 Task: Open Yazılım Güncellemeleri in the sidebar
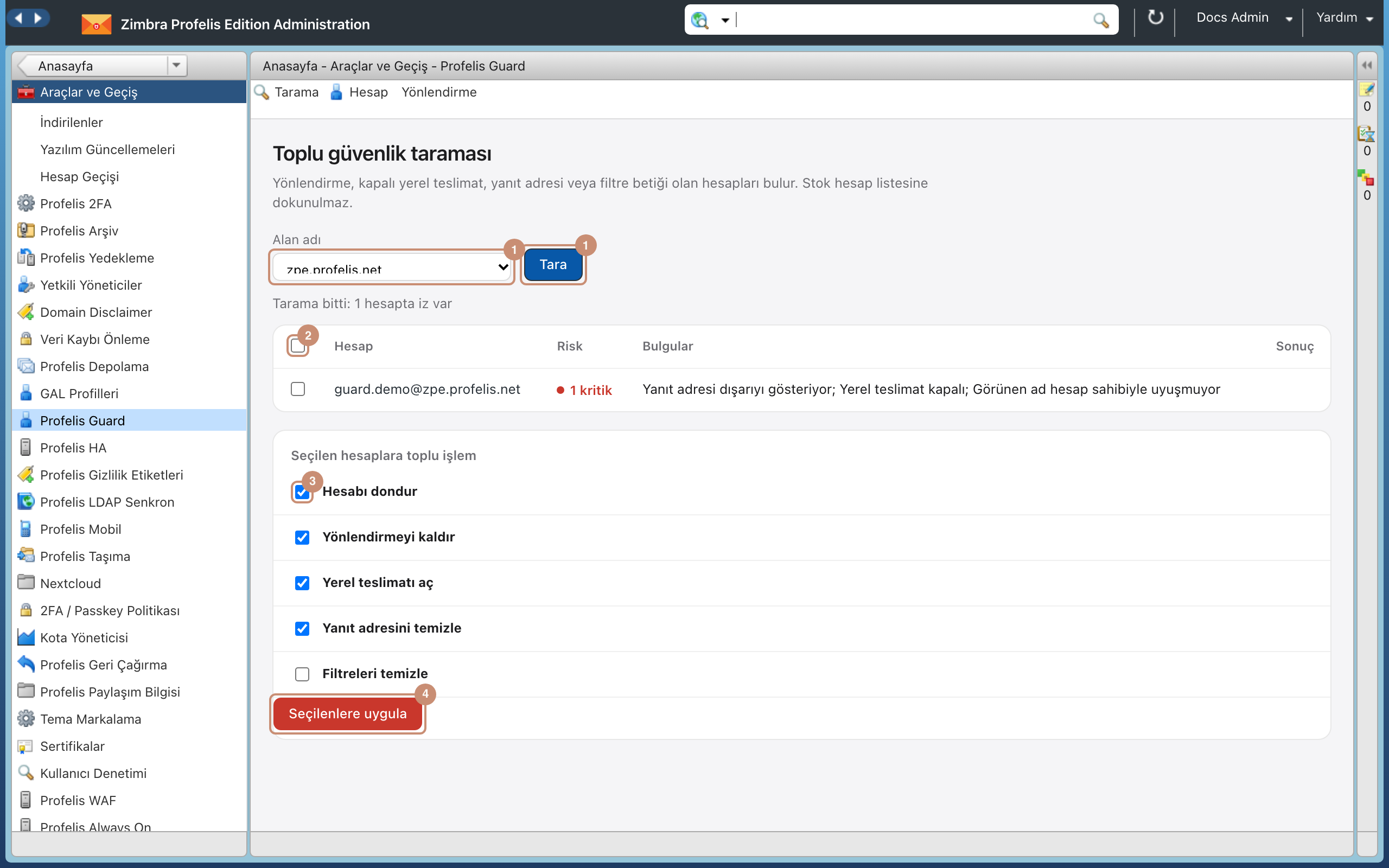107,149
